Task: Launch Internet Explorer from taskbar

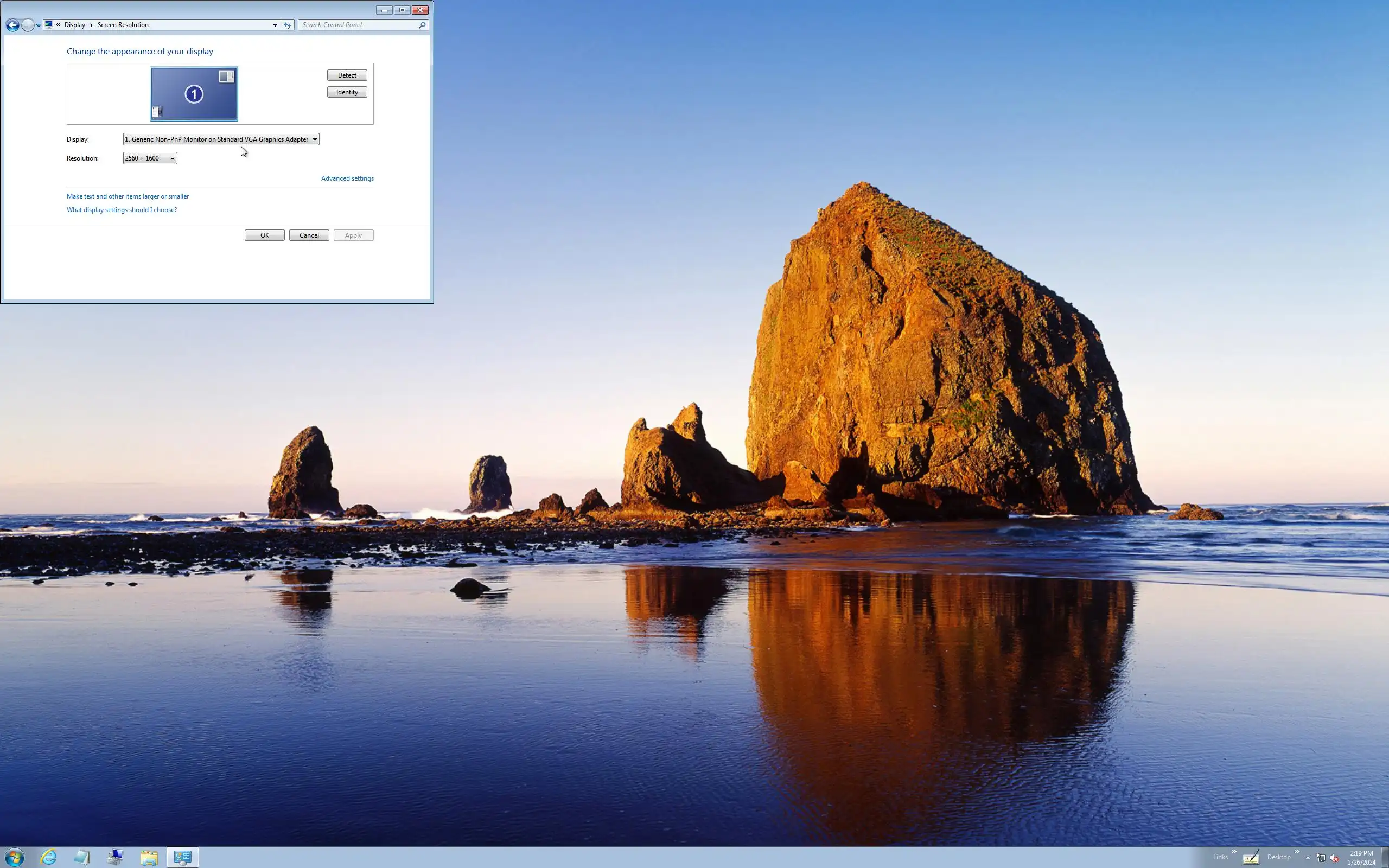Action: coord(49,857)
